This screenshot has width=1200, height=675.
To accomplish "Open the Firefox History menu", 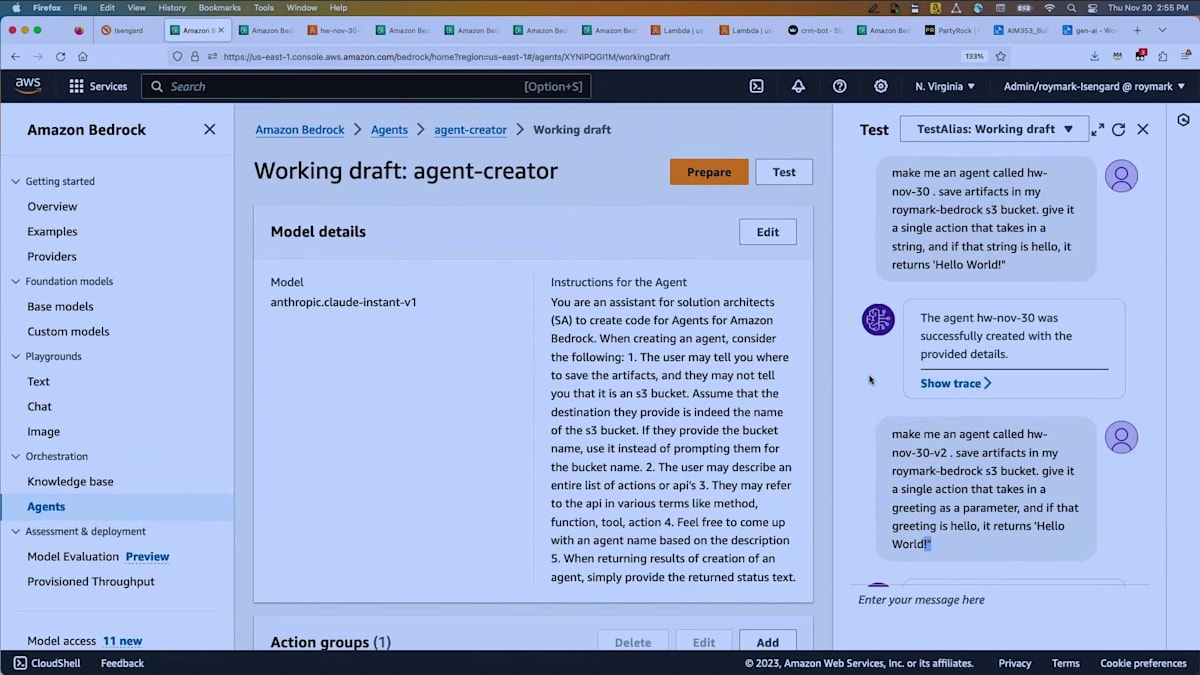I will 172,7.
